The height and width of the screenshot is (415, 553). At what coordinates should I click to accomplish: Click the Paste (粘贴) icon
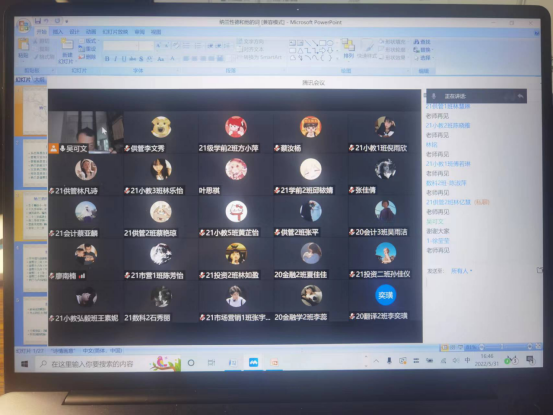point(23,48)
